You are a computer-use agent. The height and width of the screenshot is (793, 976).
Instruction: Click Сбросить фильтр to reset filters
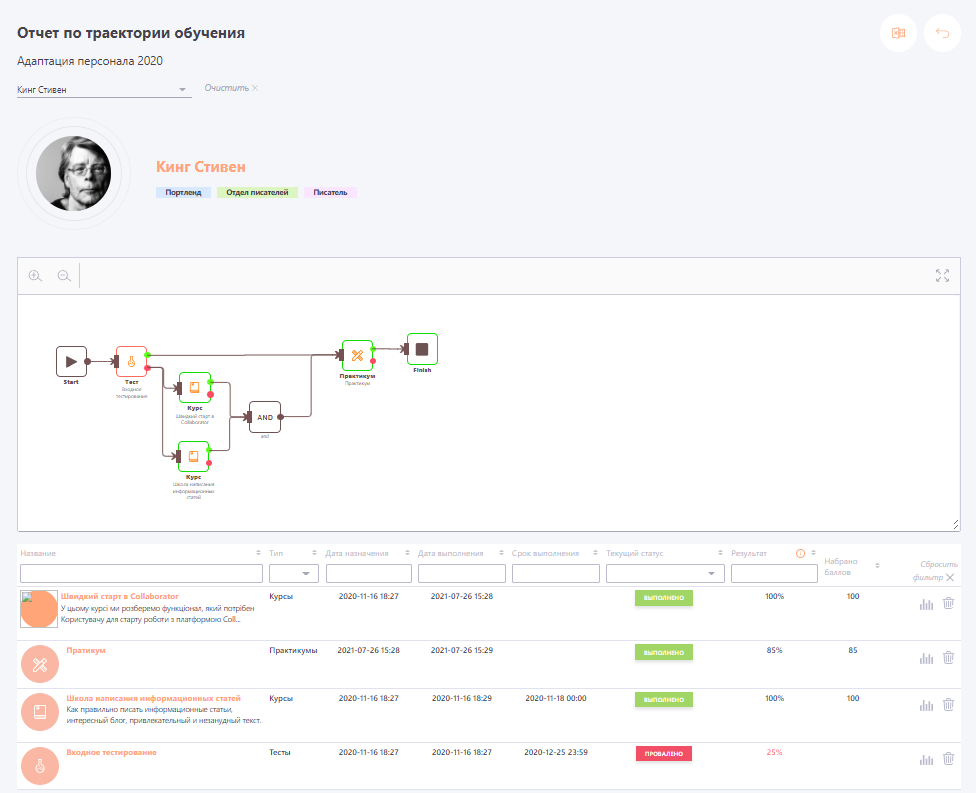point(932,571)
